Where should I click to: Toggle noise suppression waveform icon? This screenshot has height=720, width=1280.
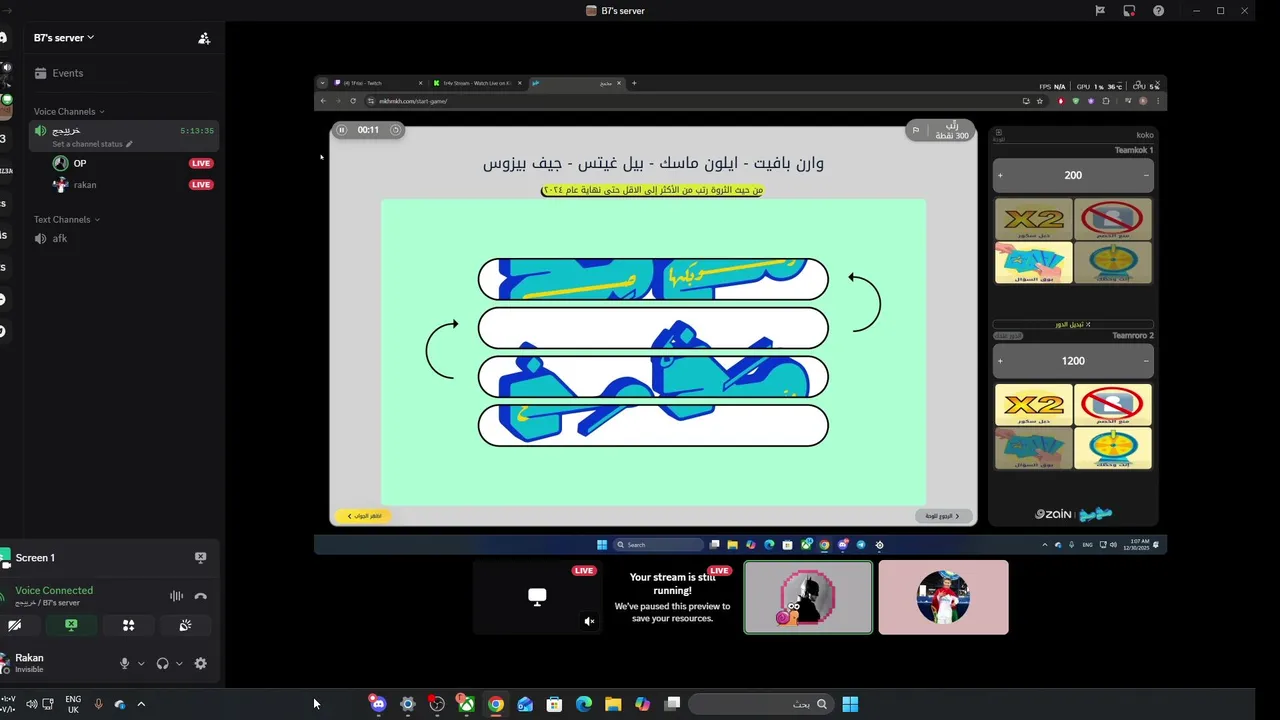(x=176, y=596)
